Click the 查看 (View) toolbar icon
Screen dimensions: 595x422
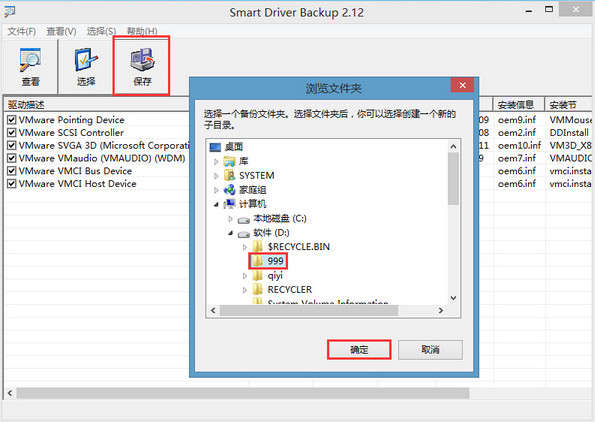[30, 66]
